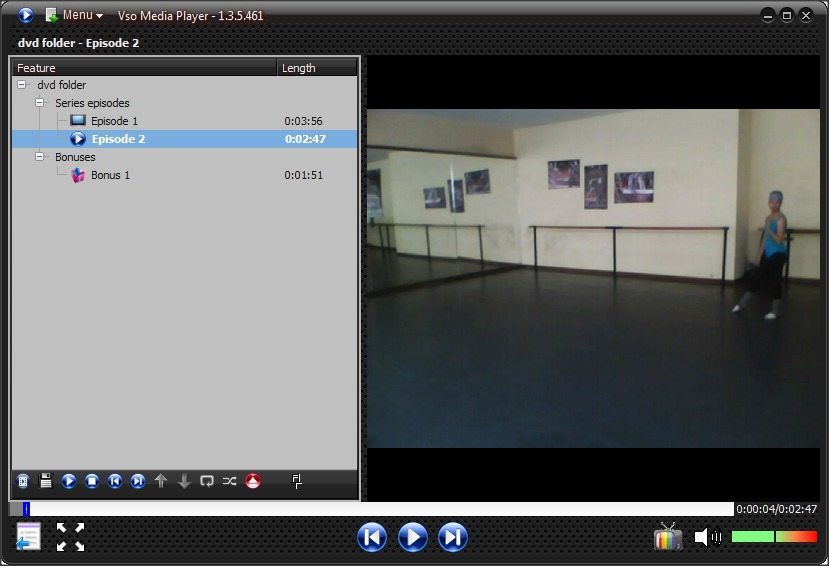Screen dimensions: 829x566
Task: Click Bonus 1 length 0:01:51
Action: point(303,175)
